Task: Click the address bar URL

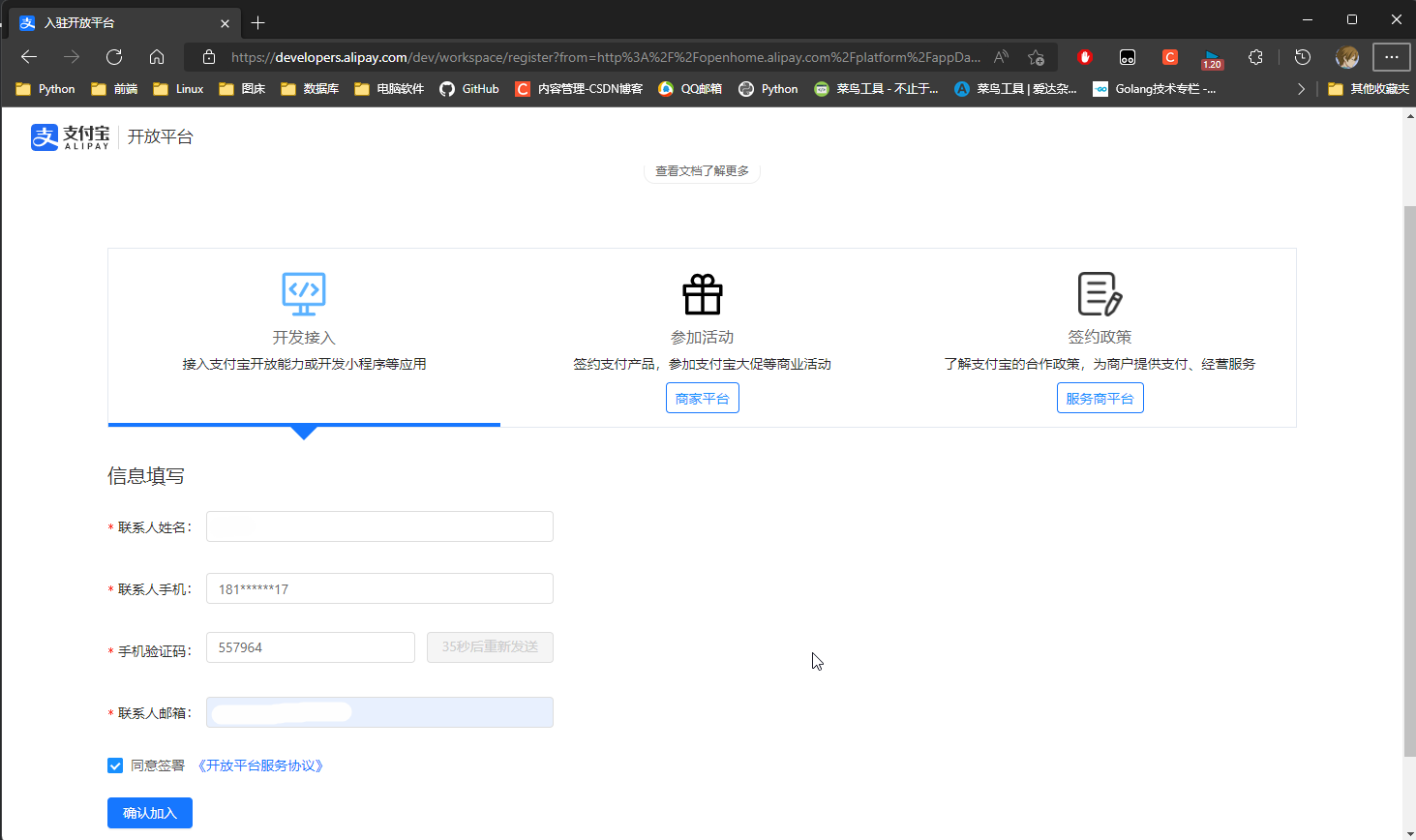Action: pyautogui.click(x=605, y=57)
